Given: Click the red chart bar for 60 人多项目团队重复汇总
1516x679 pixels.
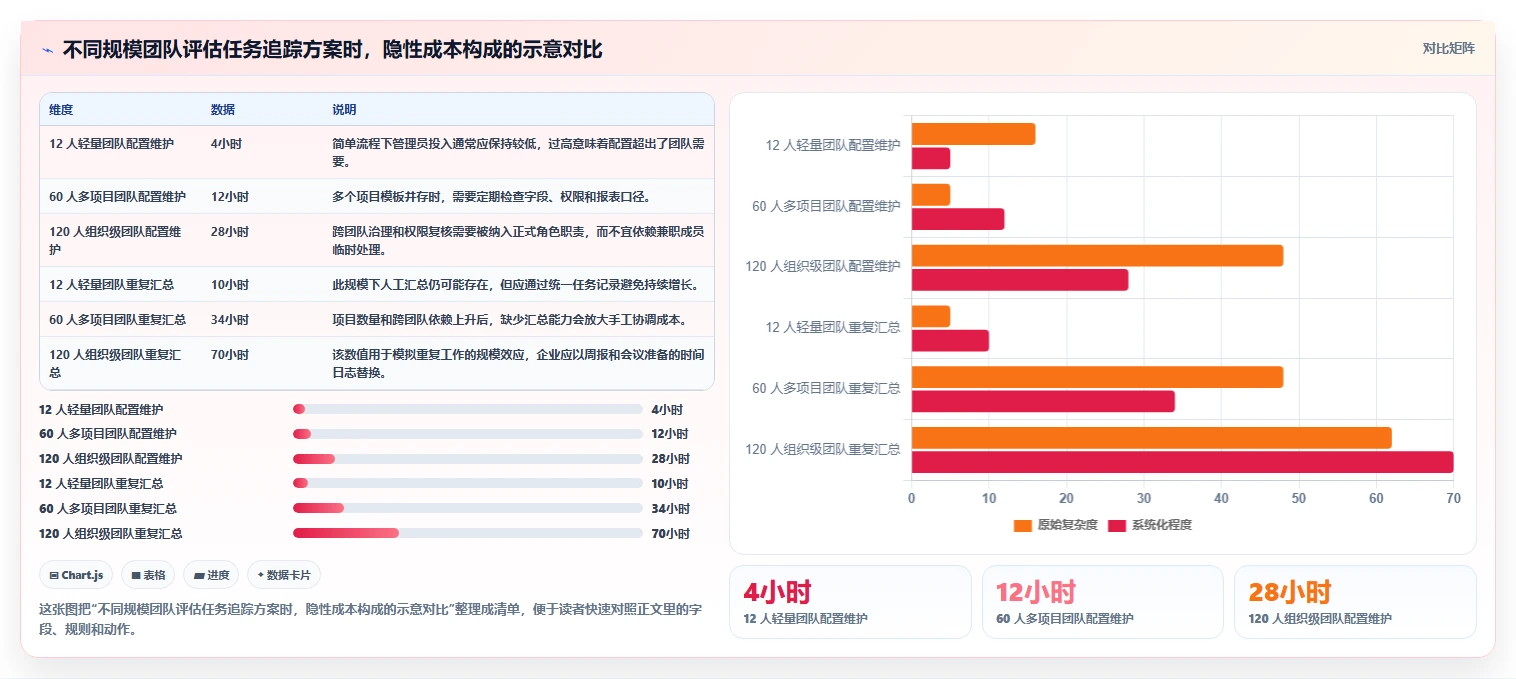Looking at the screenshot, I should tap(1043, 401).
